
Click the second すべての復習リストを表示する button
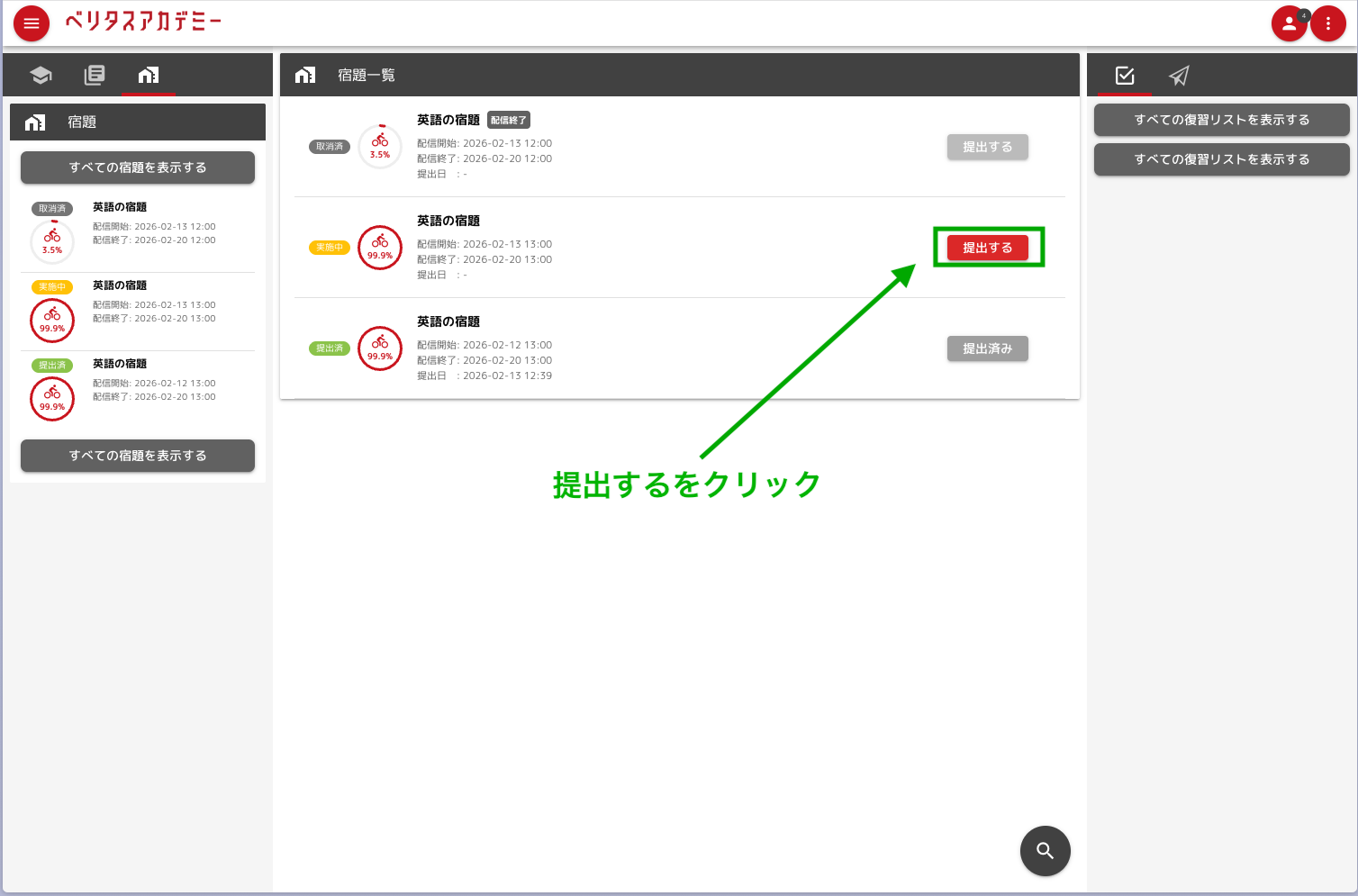pyautogui.click(x=1221, y=159)
